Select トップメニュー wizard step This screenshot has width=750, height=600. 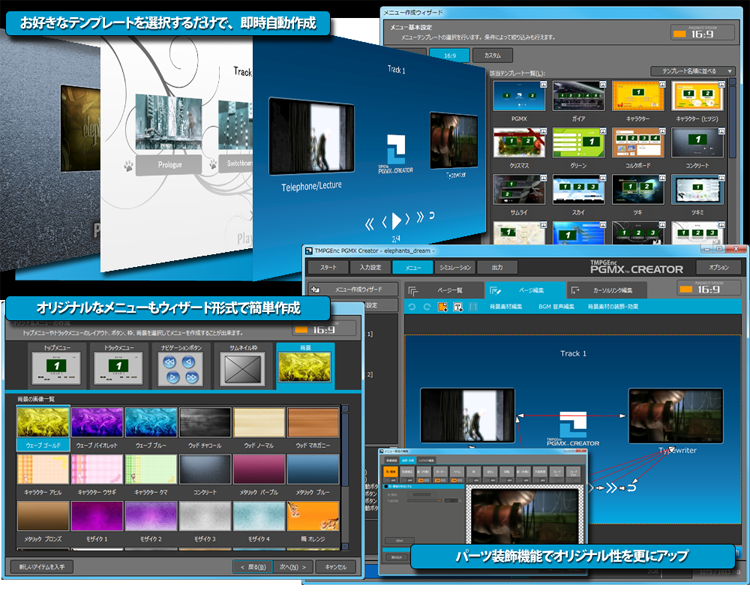pyautogui.click(x=57, y=364)
